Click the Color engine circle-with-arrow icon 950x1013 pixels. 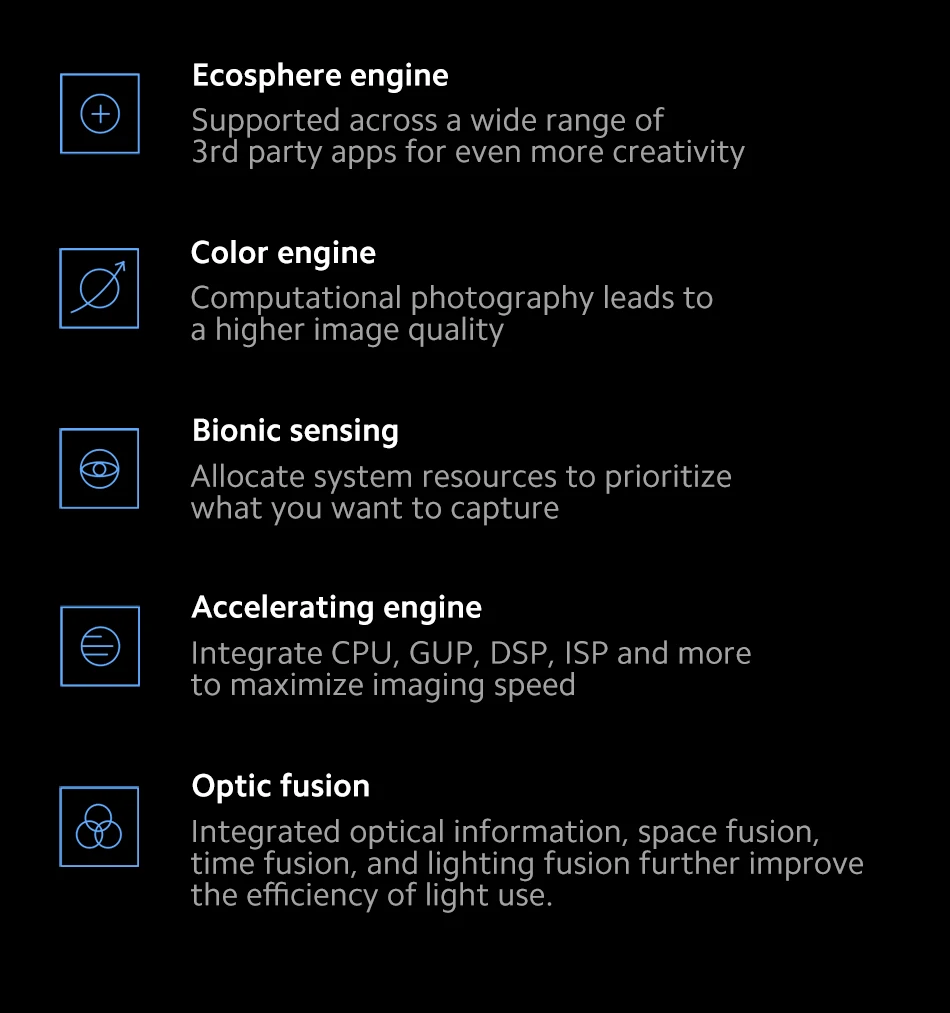[99, 289]
